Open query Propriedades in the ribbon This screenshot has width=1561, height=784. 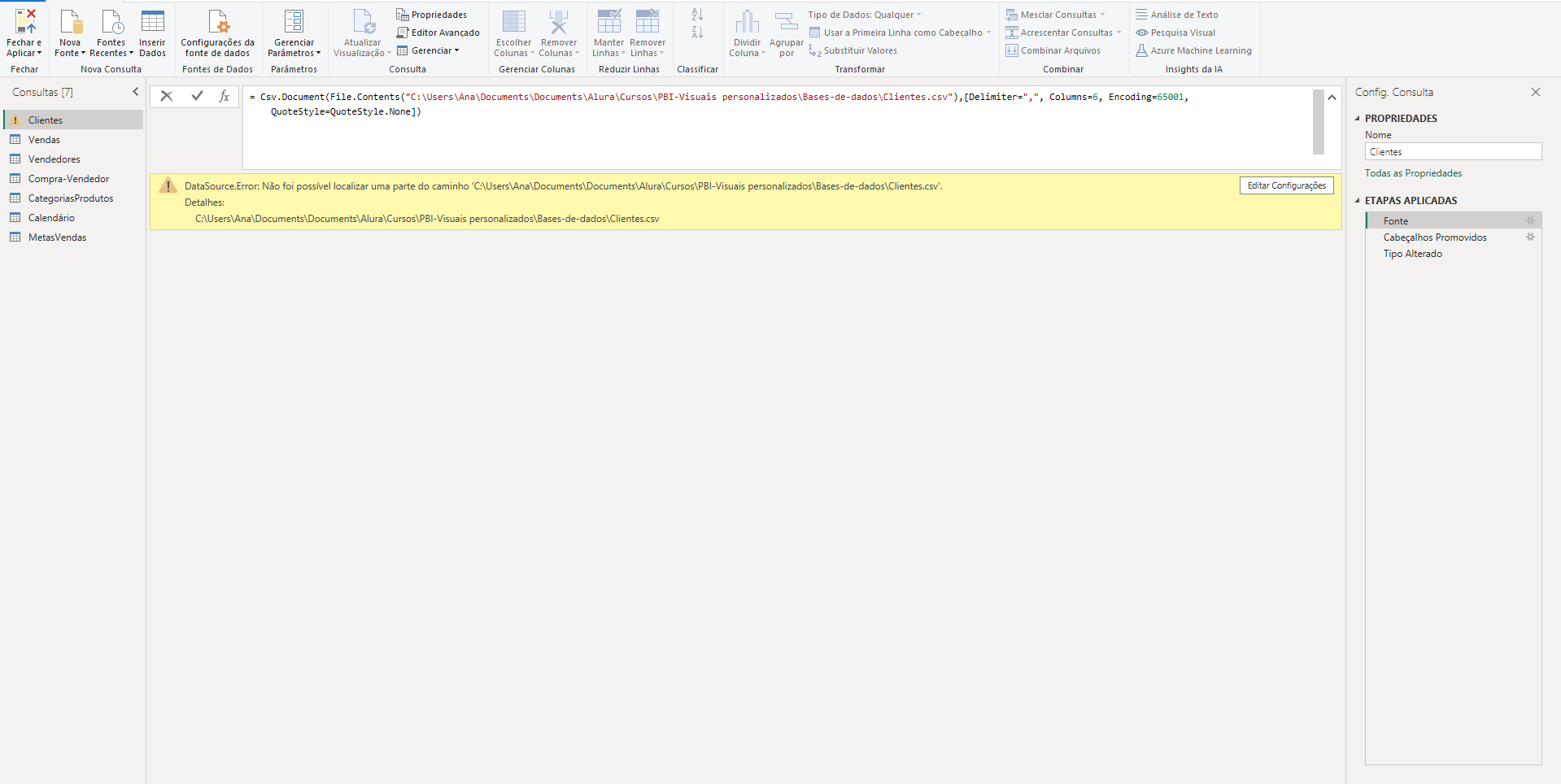pyautogui.click(x=431, y=15)
